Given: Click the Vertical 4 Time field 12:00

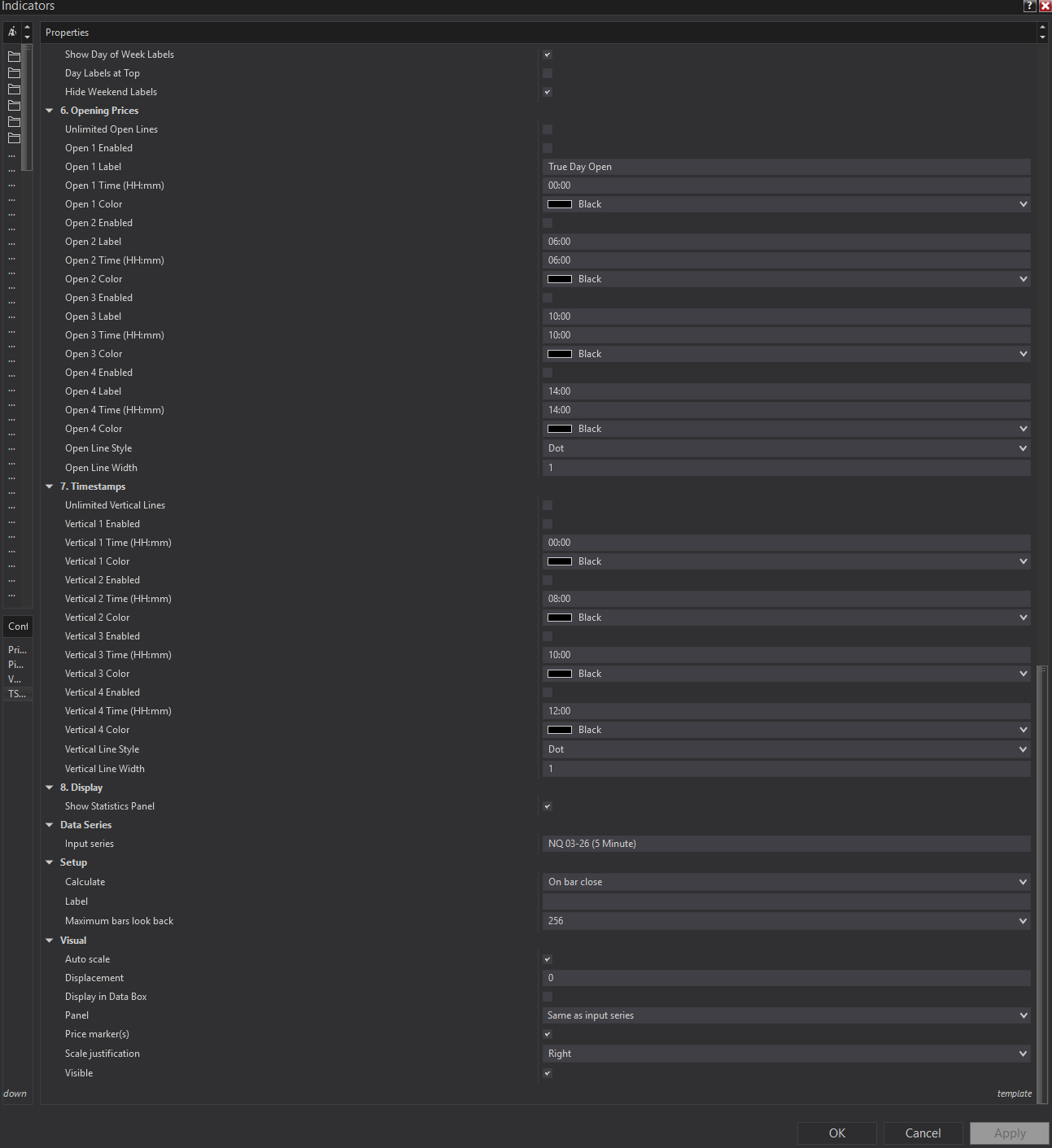Looking at the screenshot, I should [786, 711].
